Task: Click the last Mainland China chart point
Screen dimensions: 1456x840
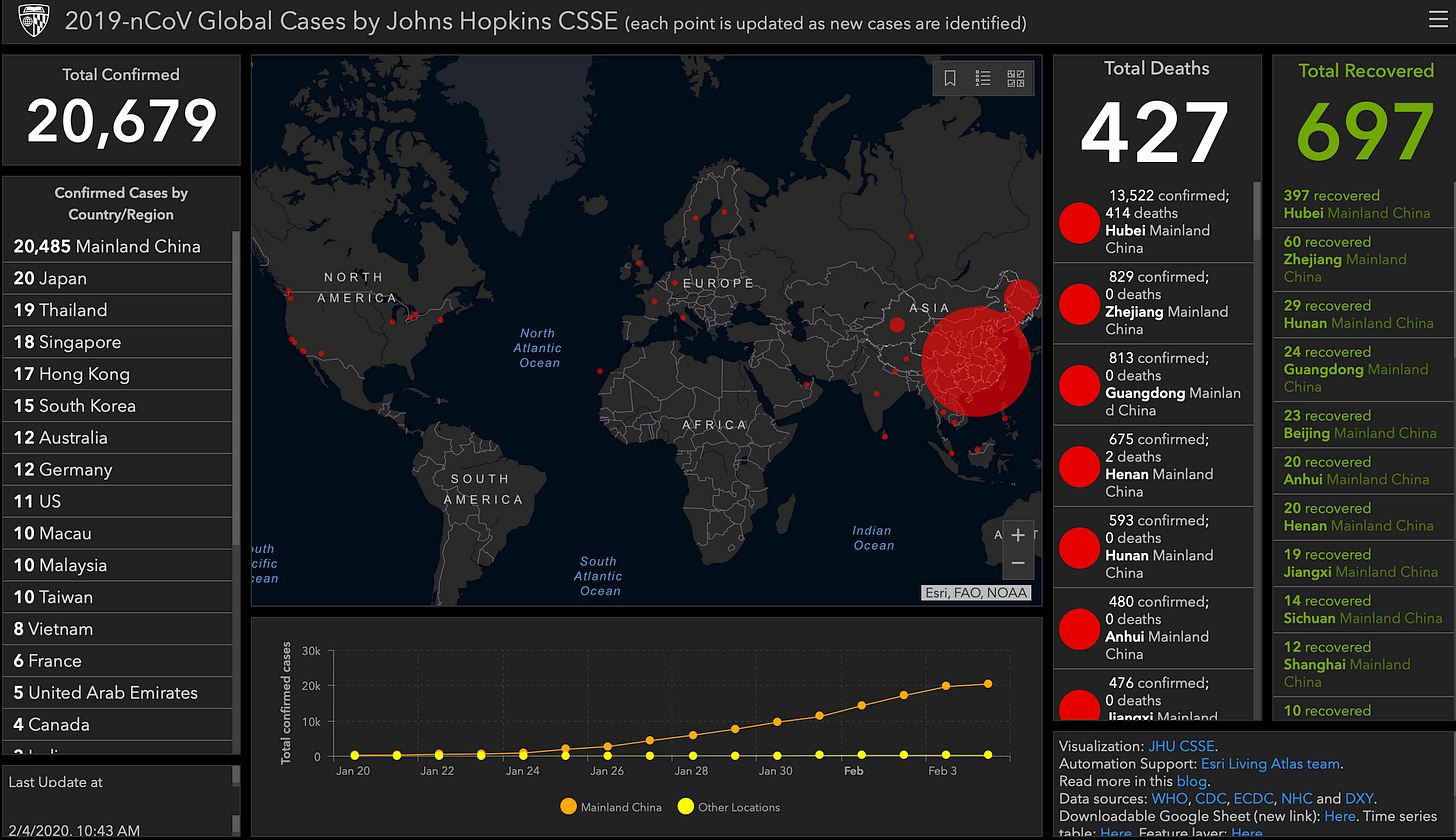Action: coord(988,684)
